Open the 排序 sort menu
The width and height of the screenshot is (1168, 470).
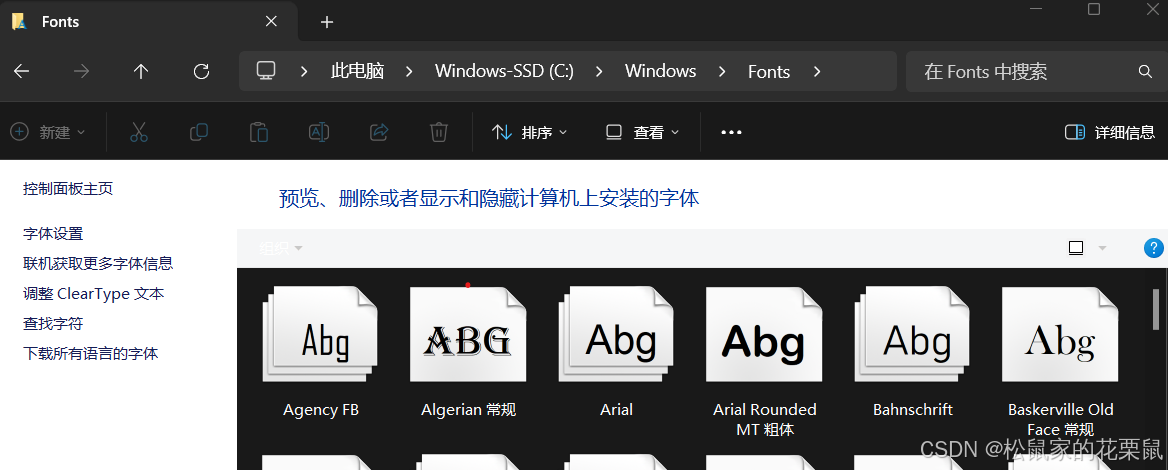coord(530,132)
